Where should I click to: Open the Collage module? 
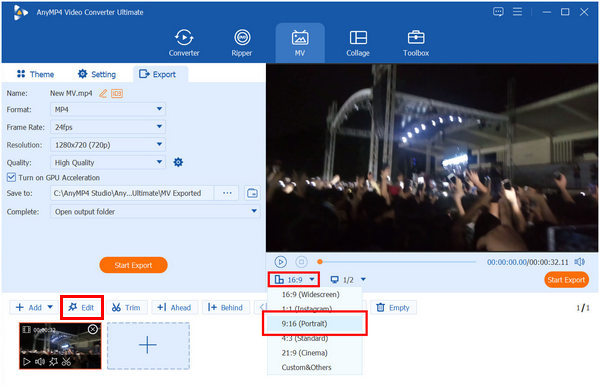[358, 43]
